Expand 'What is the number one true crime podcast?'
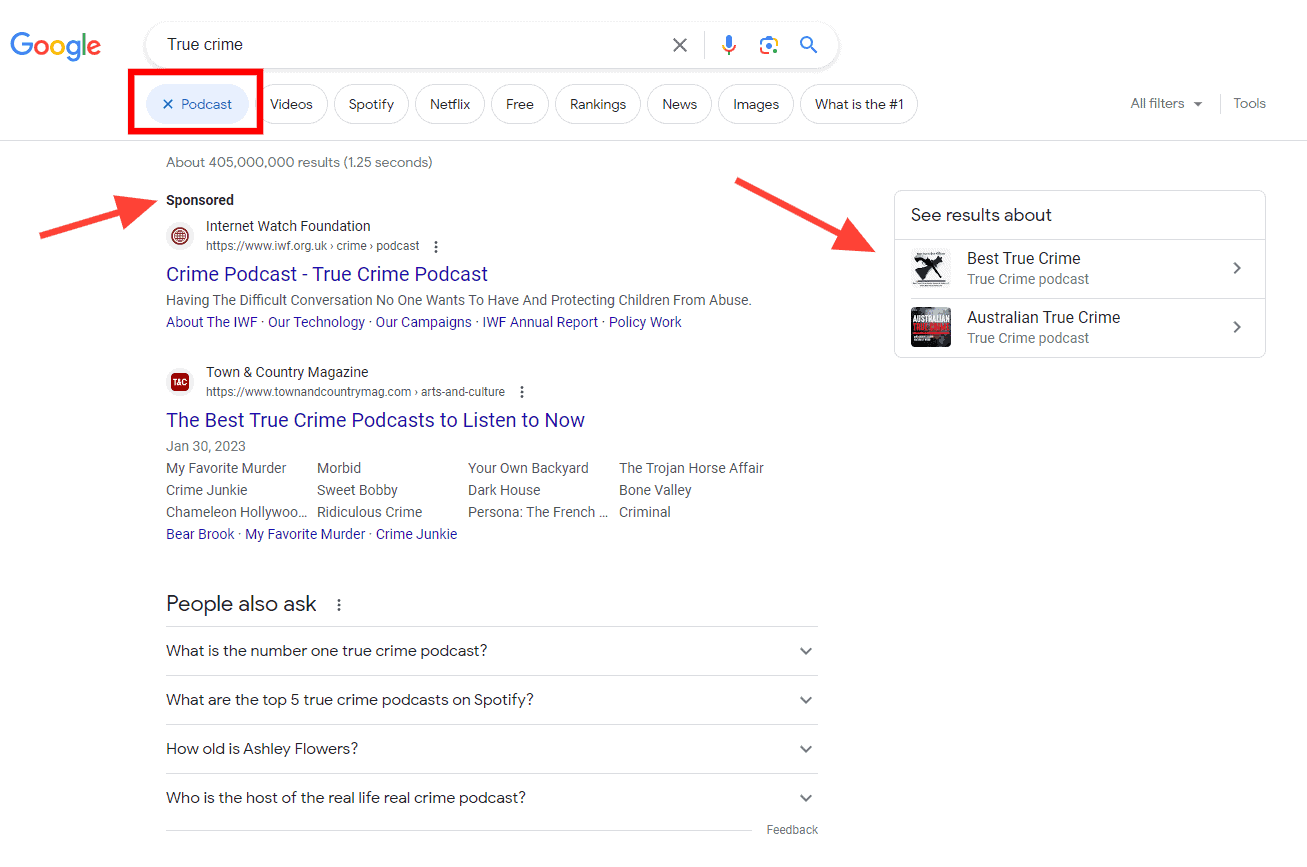This screenshot has width=1307, height=867. [x=491, y=651]
